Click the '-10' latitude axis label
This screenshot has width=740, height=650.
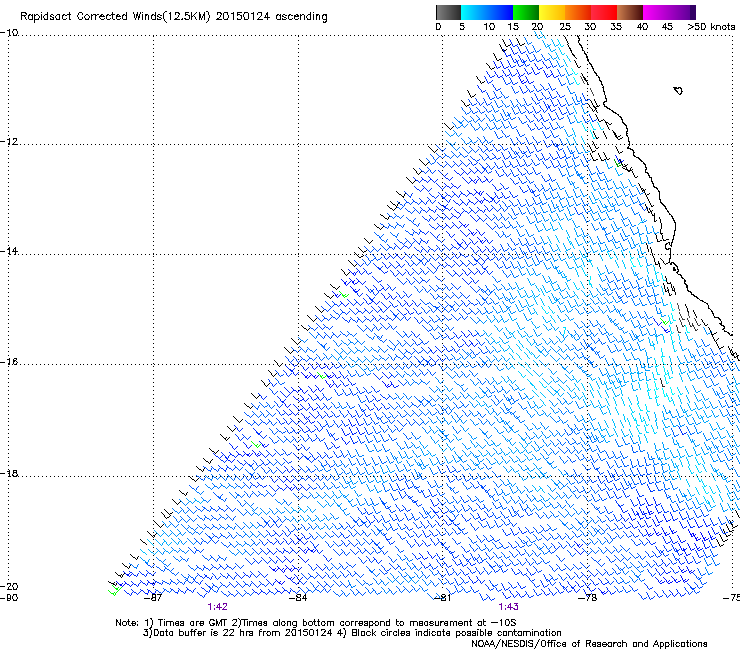point(9,33)
